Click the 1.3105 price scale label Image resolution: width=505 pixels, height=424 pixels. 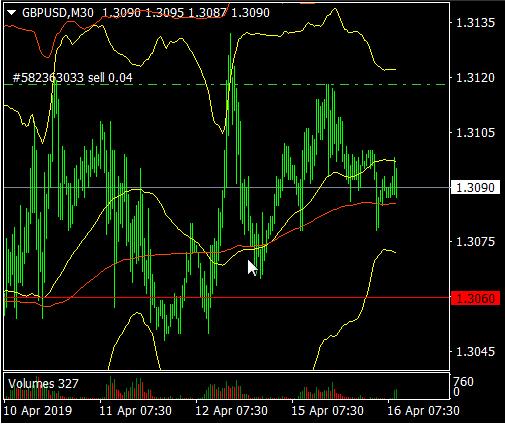coord(475,133)
